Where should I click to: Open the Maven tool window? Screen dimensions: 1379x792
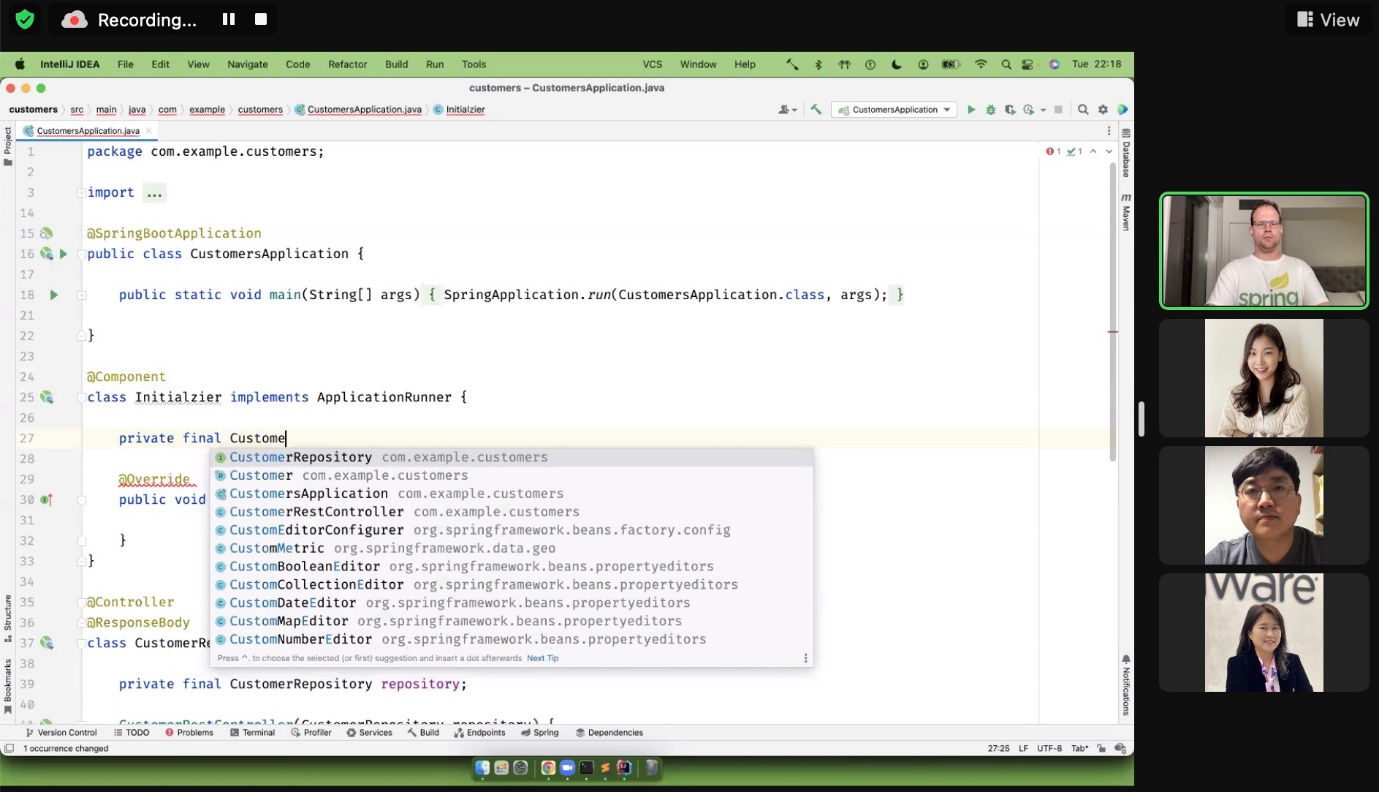[1126, 213]
